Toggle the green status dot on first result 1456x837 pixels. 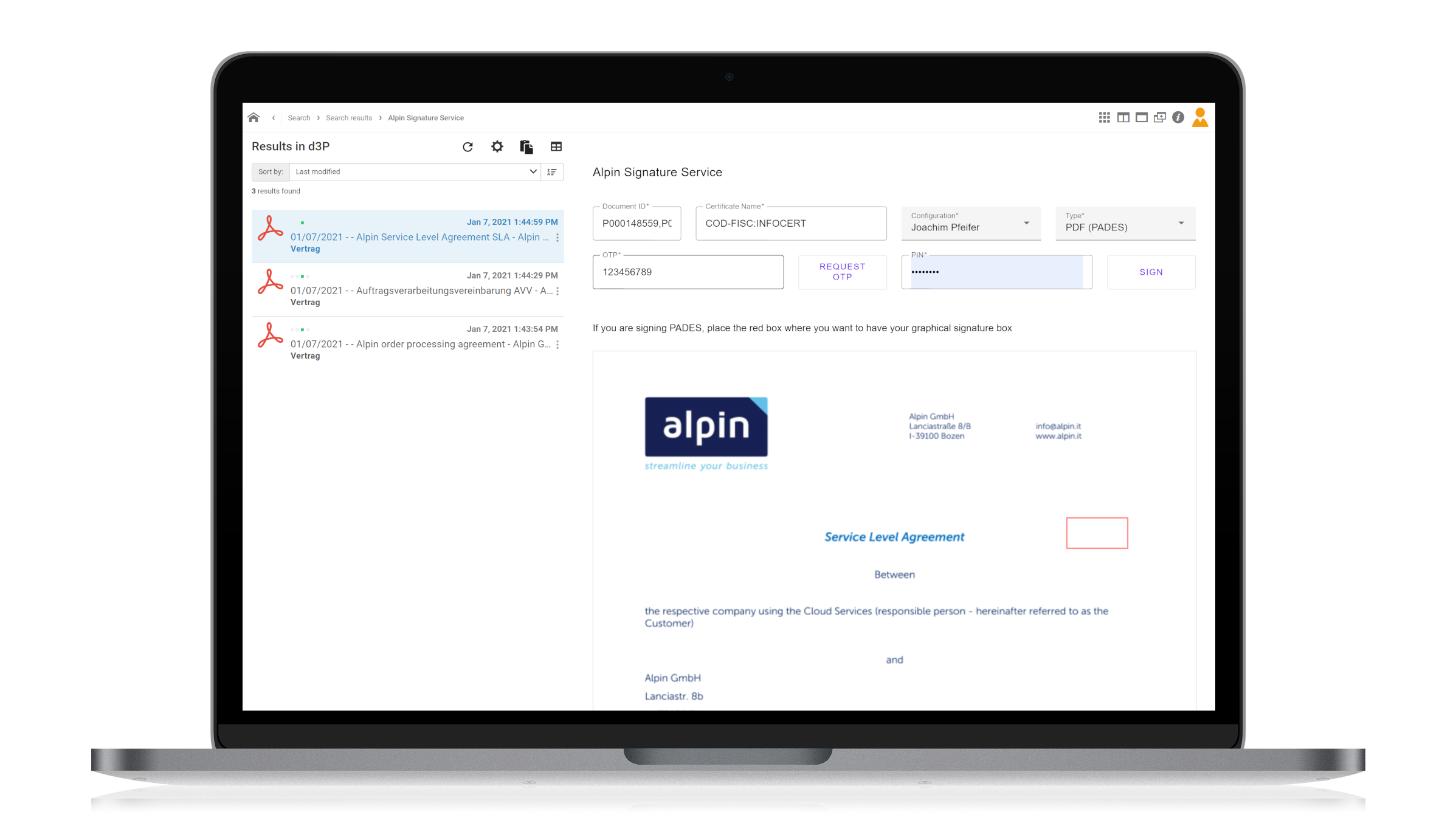[x=304, y=222]
